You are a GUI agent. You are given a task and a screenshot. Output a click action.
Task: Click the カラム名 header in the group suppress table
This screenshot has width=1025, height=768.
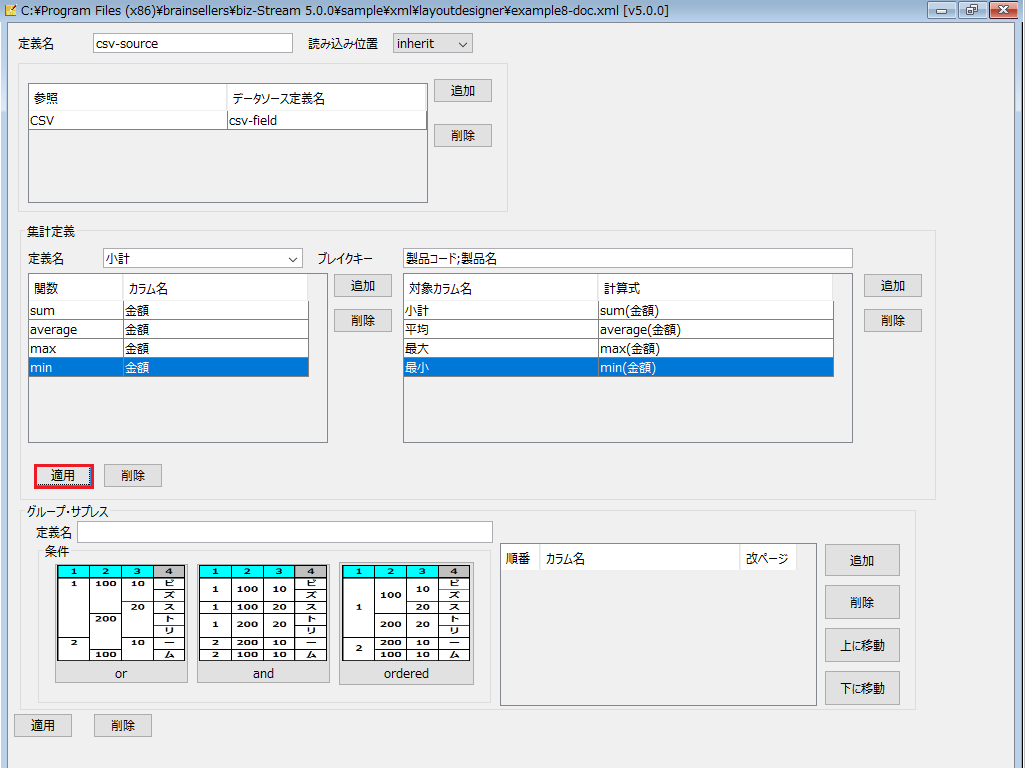639,558
